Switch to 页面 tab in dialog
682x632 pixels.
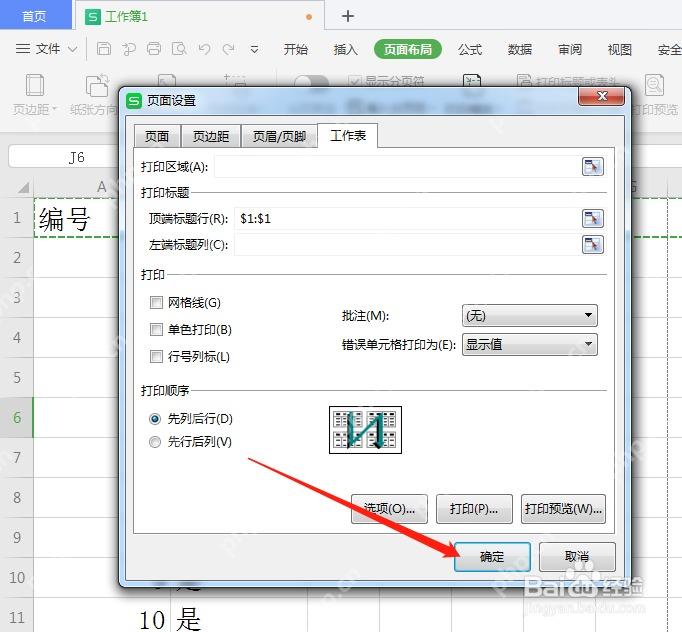157,136
